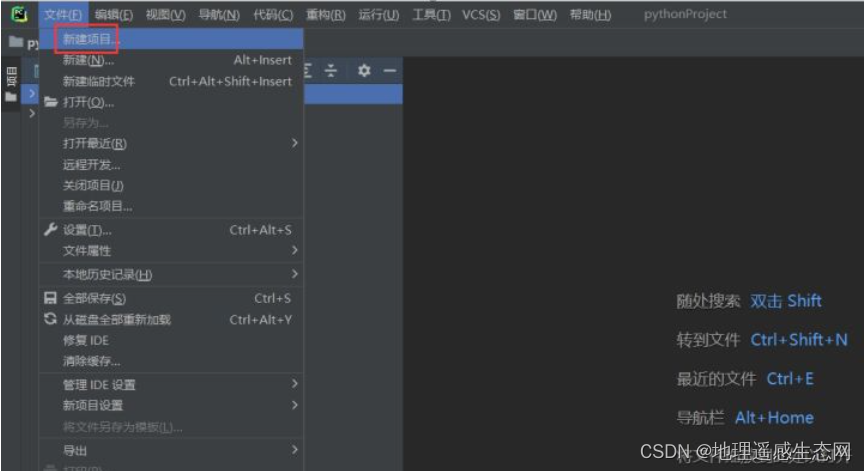This screenshot has height=471, width=866.
Task: Open the 编辑(E) menu
Action: (114, 15)
